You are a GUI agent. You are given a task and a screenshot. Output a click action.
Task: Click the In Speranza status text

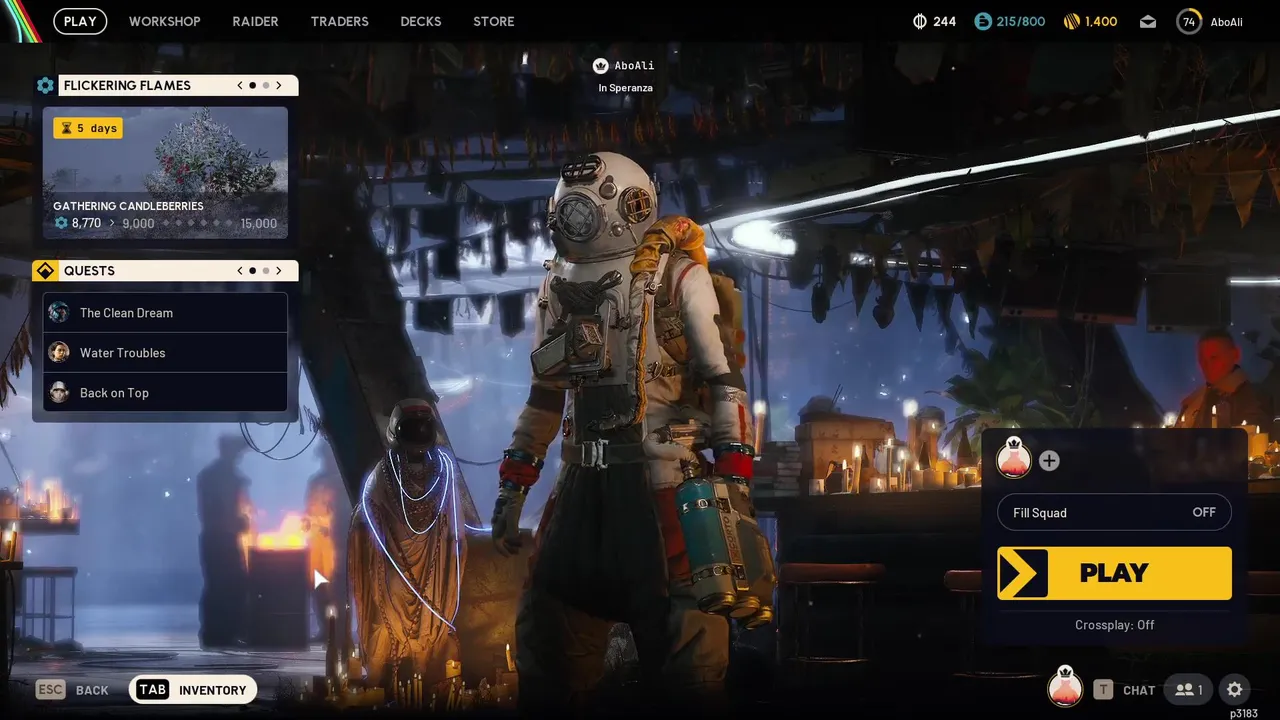626,88
